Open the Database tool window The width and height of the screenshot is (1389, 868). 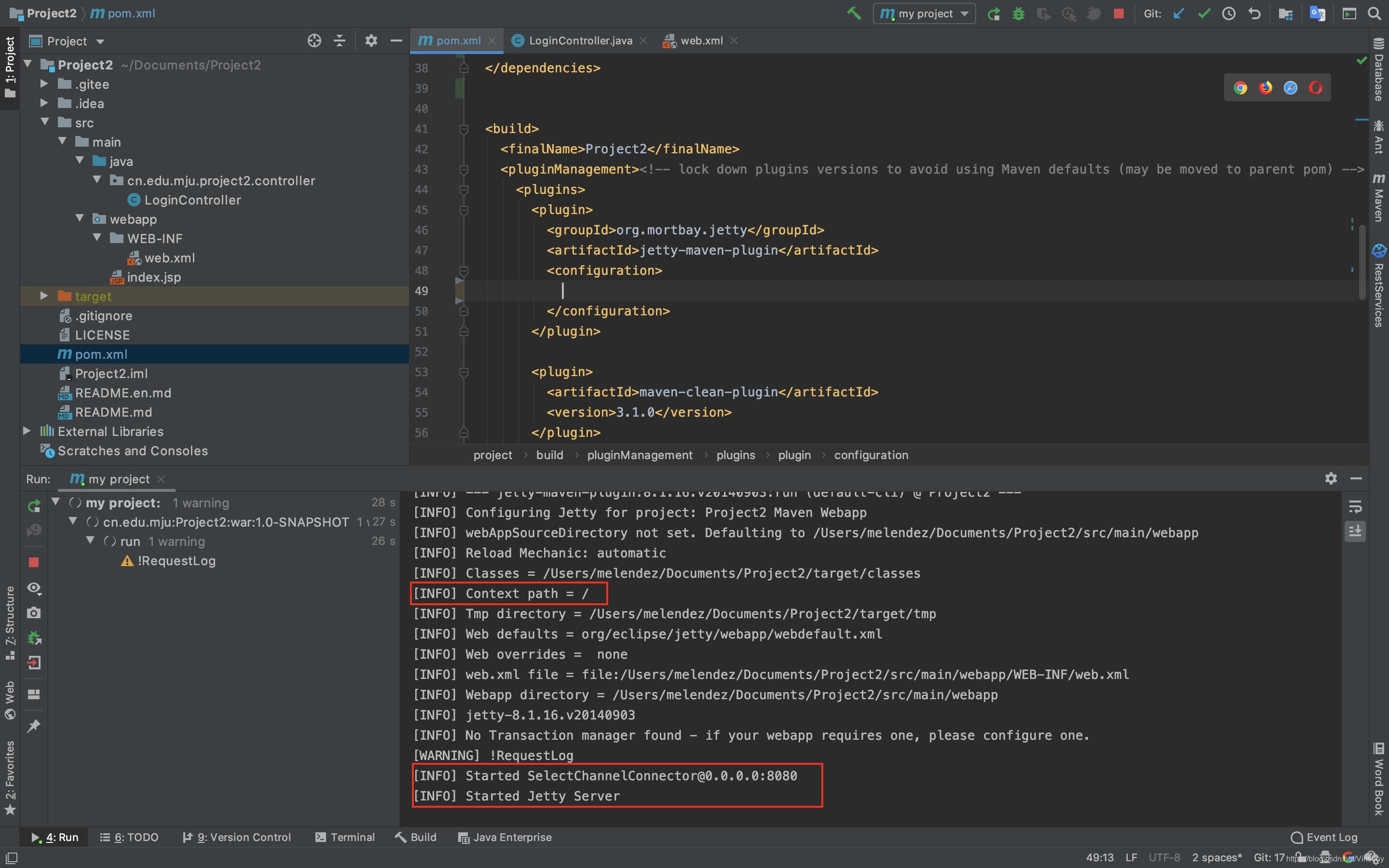[x=1379, y=70]
